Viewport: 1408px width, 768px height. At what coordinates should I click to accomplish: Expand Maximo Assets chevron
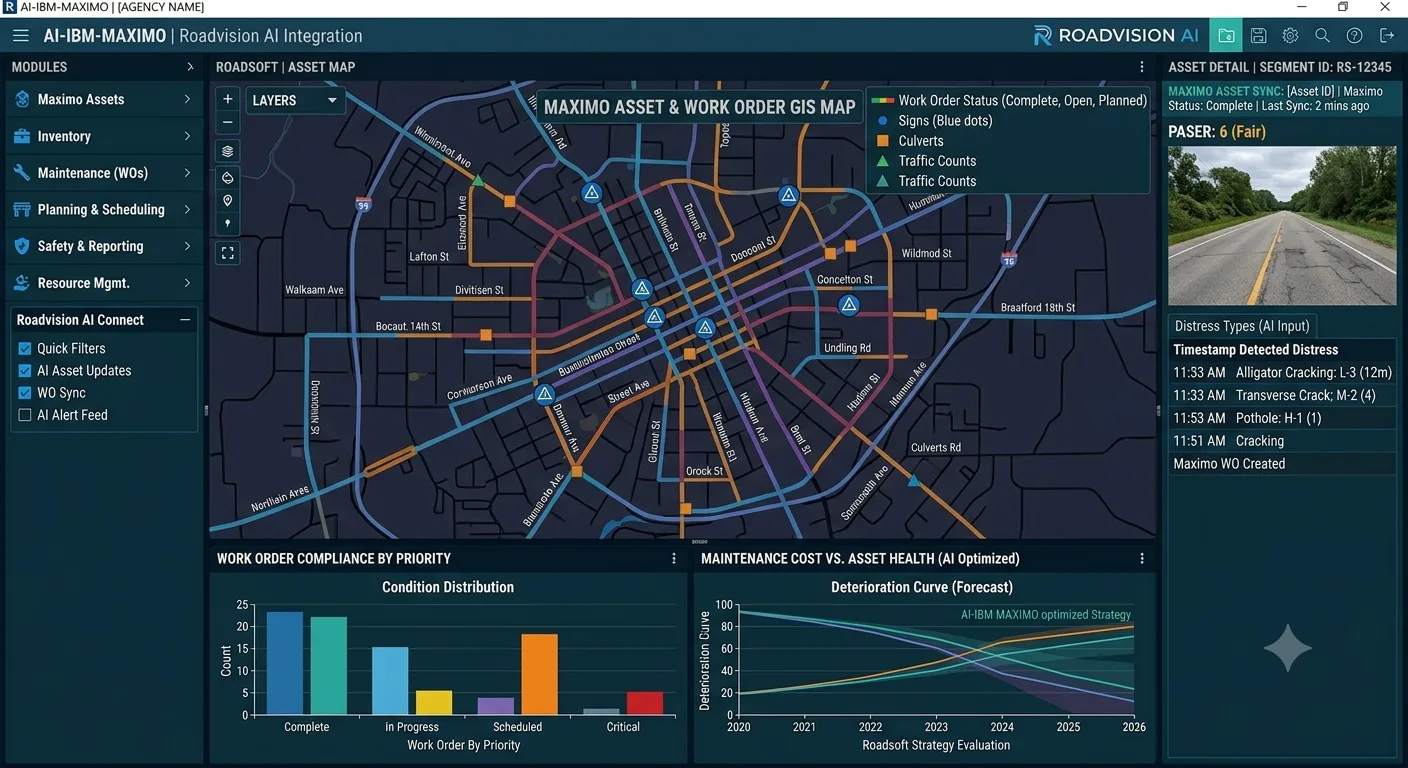click(x=187, y=99)
